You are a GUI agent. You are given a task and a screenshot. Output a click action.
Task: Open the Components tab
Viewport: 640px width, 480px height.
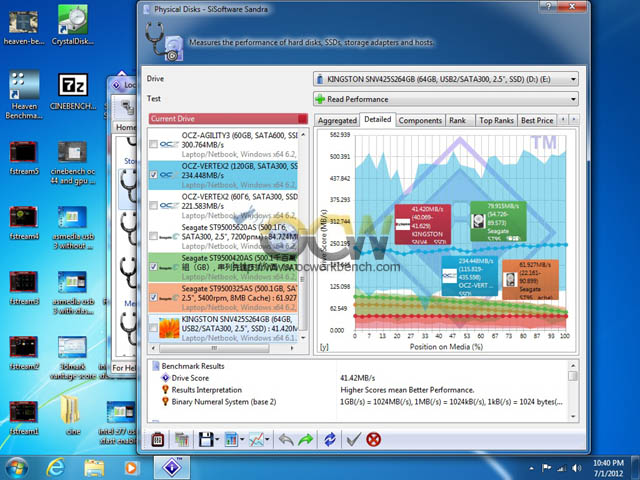pyautogui.click(x=420, y=120)
